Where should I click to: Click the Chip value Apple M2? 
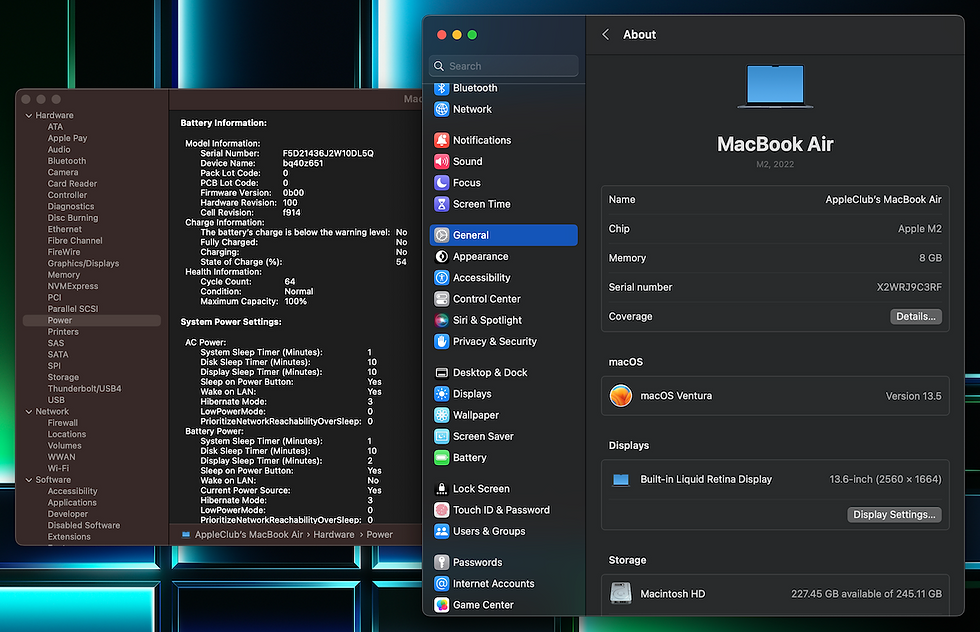coord(919,229)
